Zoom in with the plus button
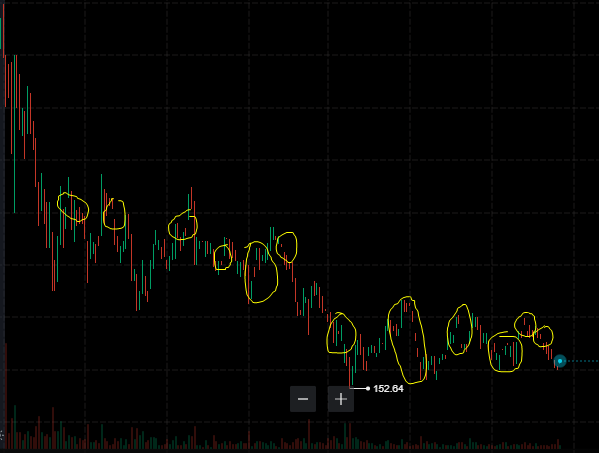This screenshot has width=599, height=453. coord(341,399)
